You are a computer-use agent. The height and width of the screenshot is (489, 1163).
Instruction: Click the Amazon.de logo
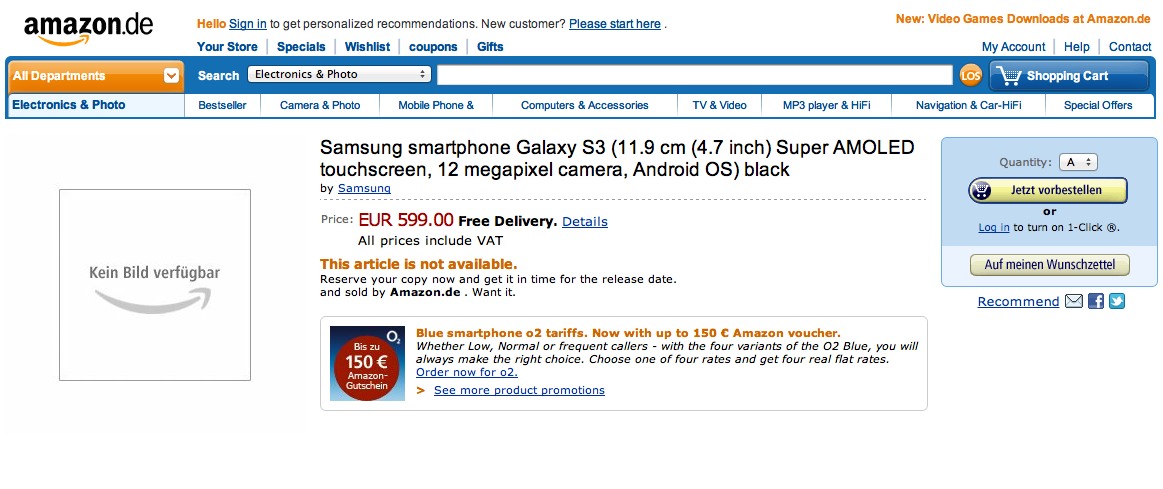pos(88,28)
